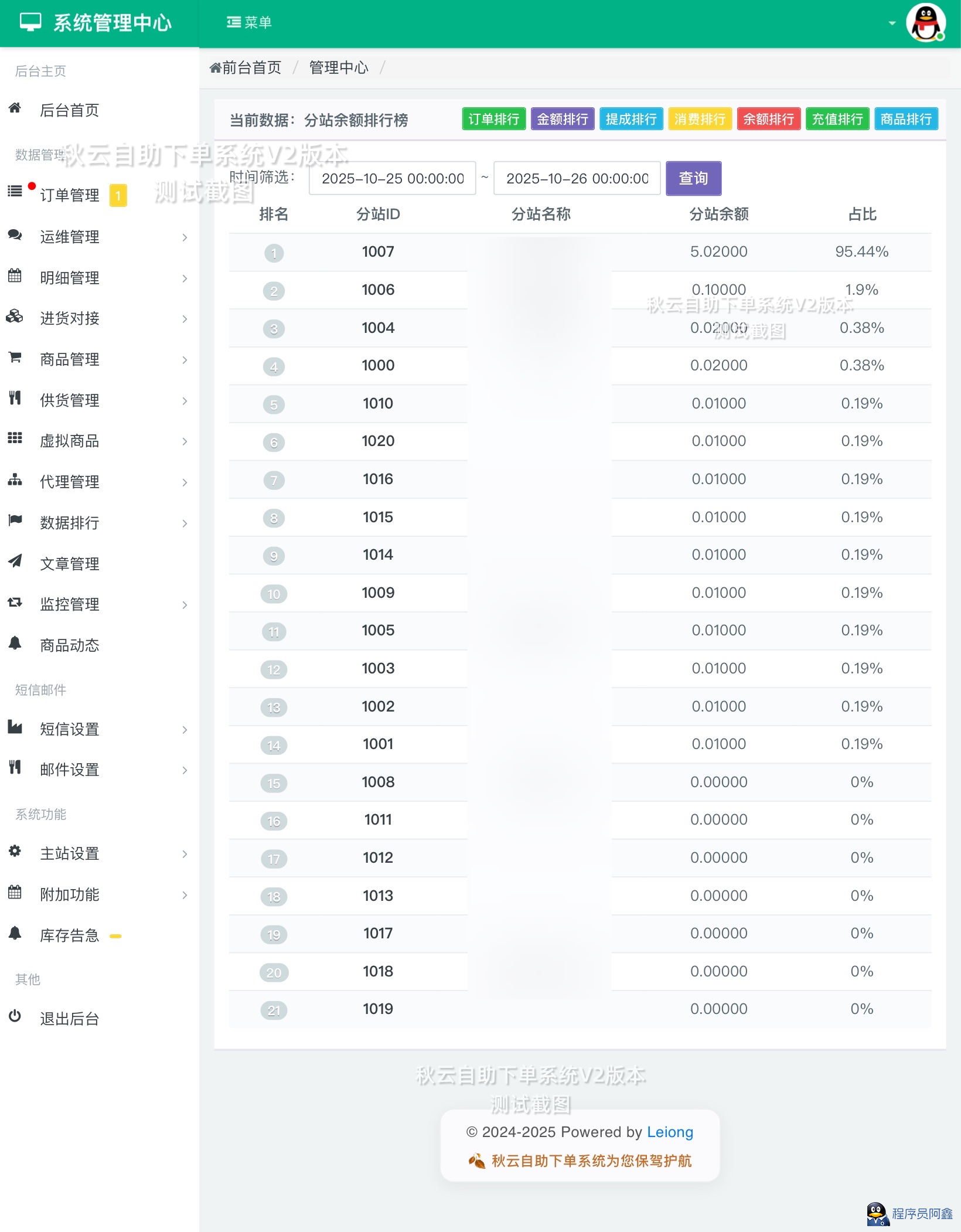Click the paper plane icon for 文章管理
Viewport: 961px width, 1232px height.
point(15,561)
